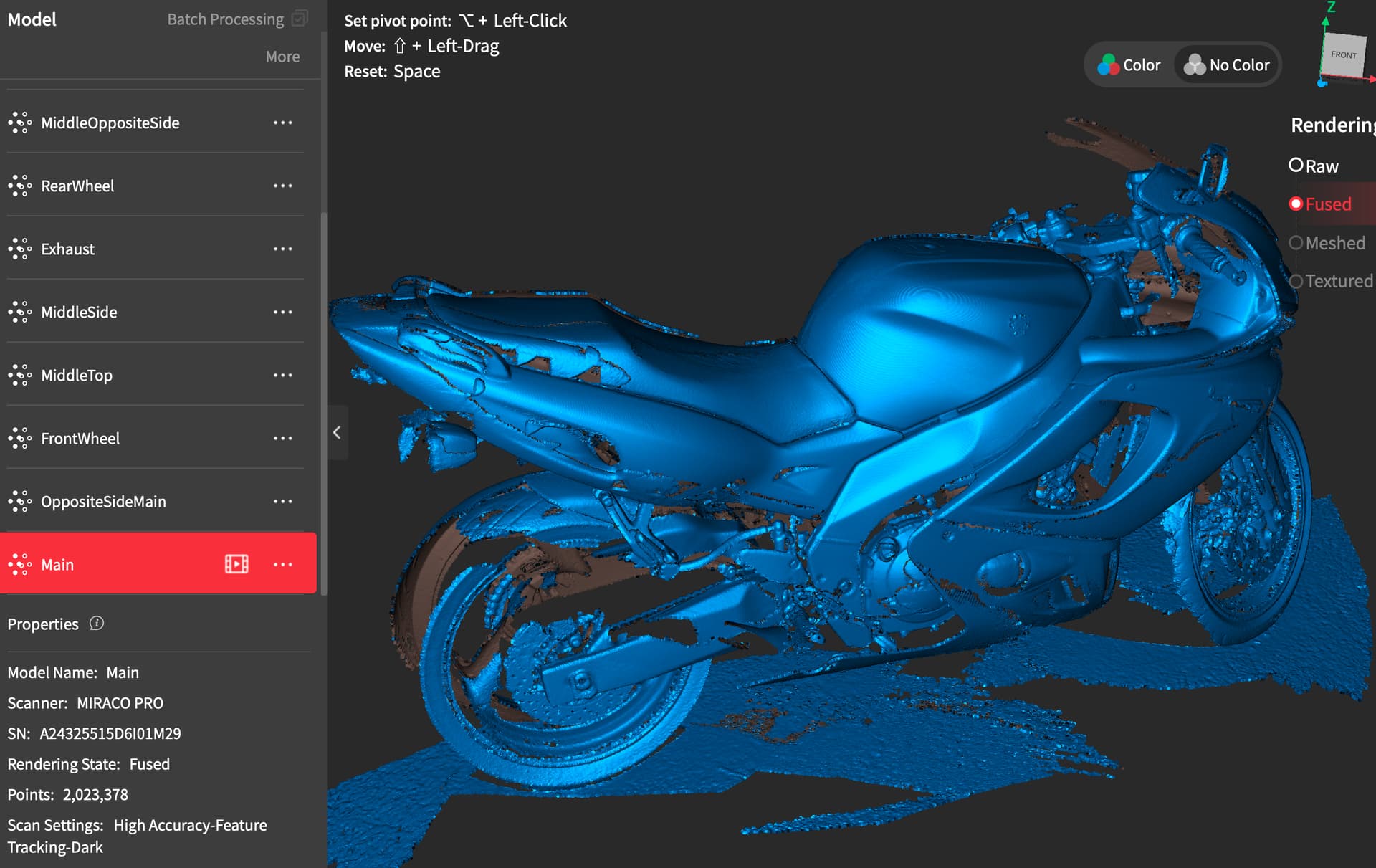Click the point cloud icon beside Exhaust
The image size is (1376, 868).
[x=19, y=249]
